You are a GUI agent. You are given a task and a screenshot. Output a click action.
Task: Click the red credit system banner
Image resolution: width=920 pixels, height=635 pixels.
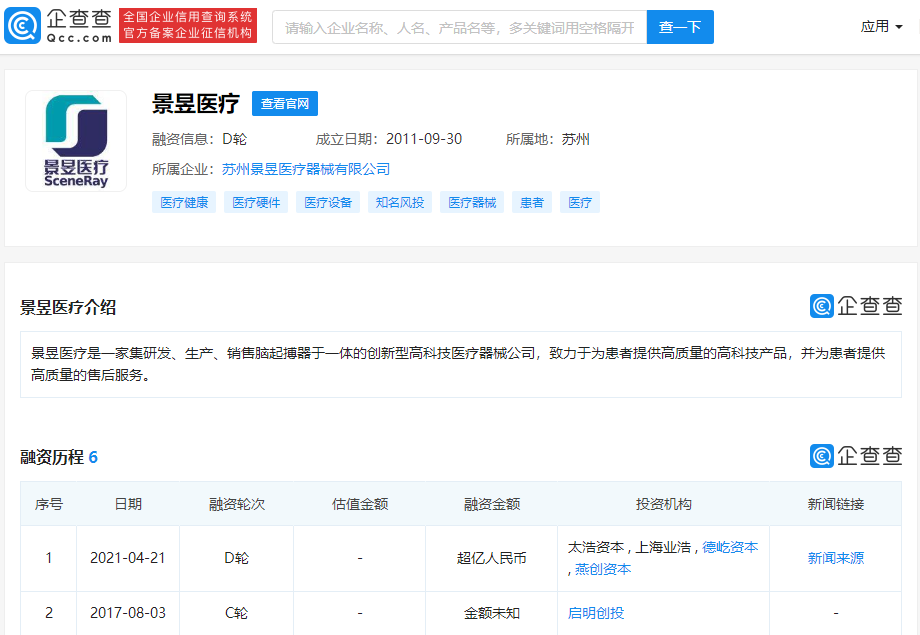pos(188,25)
